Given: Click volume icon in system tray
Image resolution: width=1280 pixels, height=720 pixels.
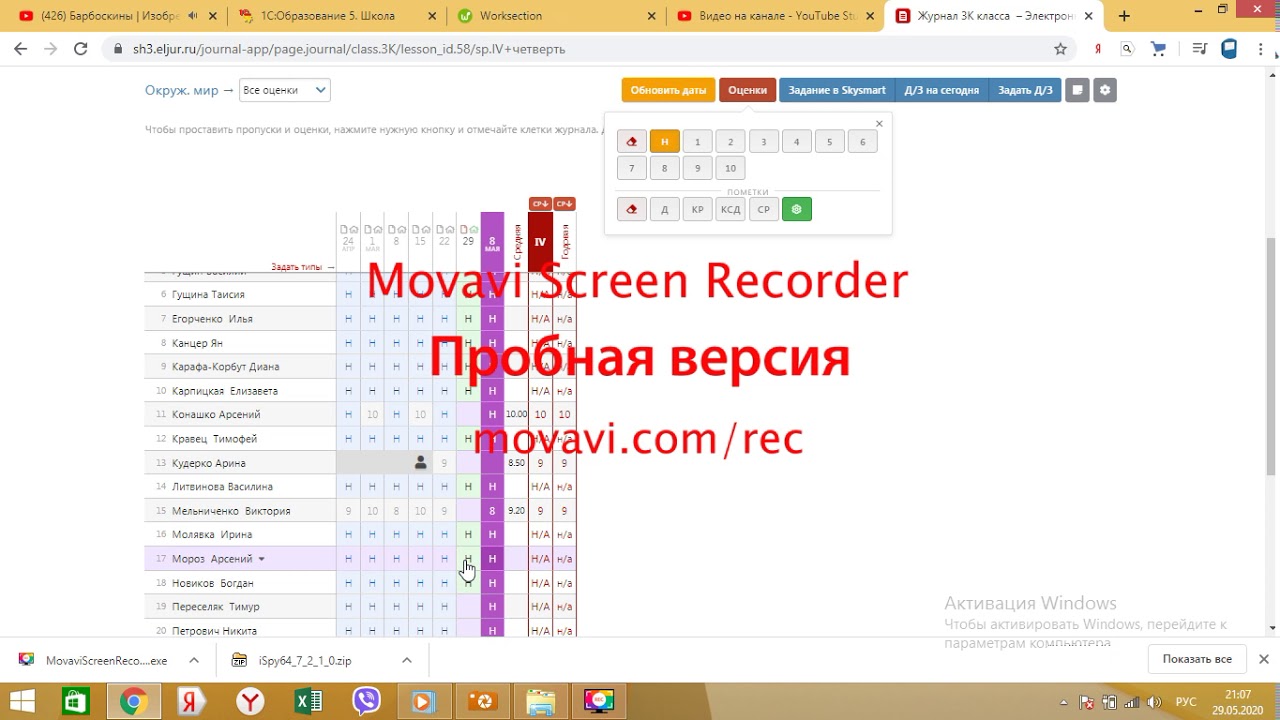Looking at the screenshot, I should pyautogui.click(x=1155, y=702).
